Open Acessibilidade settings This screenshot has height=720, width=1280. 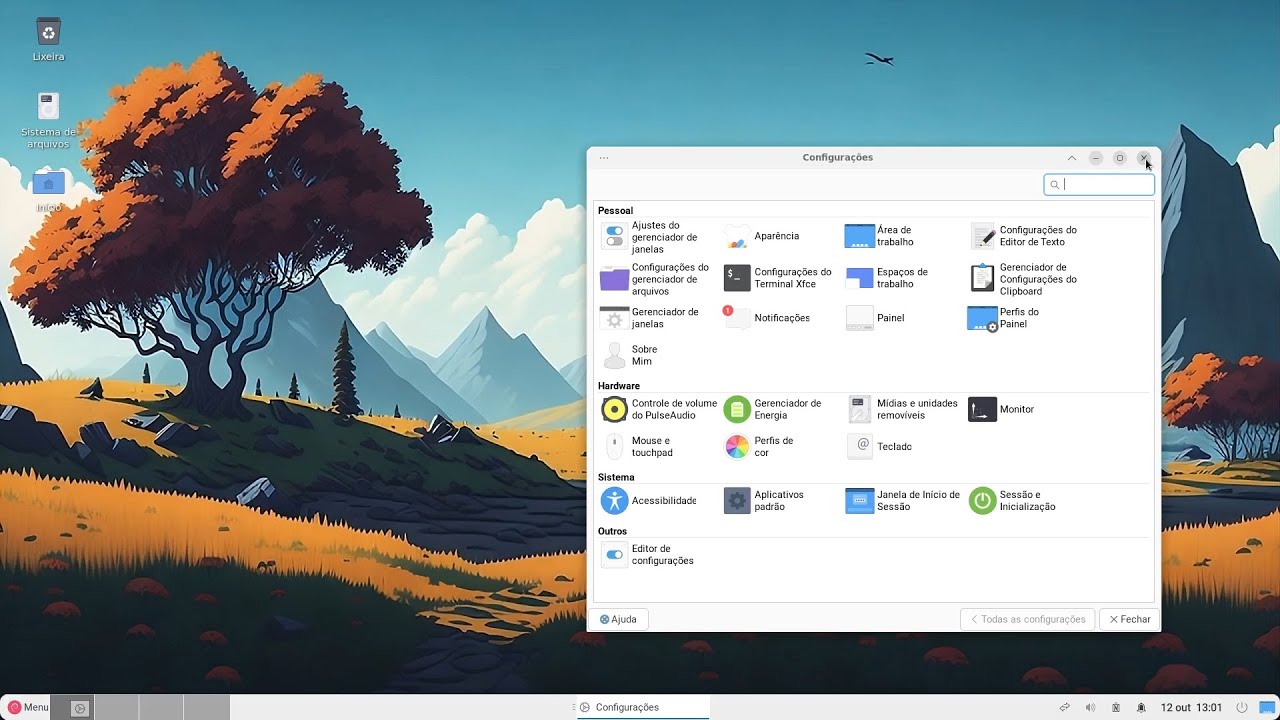click(649, 501)
